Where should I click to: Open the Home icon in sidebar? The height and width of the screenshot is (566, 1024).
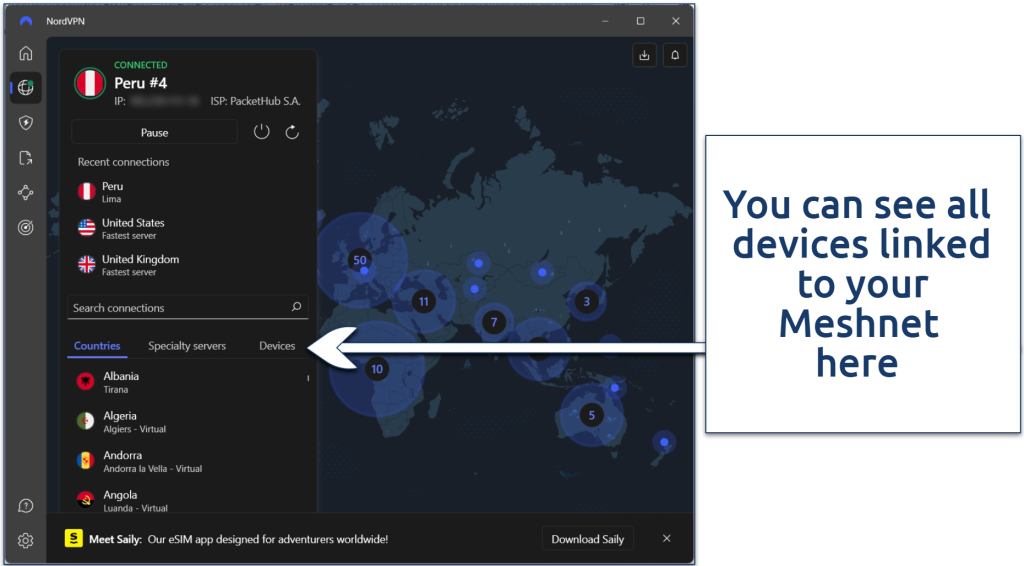25,53
